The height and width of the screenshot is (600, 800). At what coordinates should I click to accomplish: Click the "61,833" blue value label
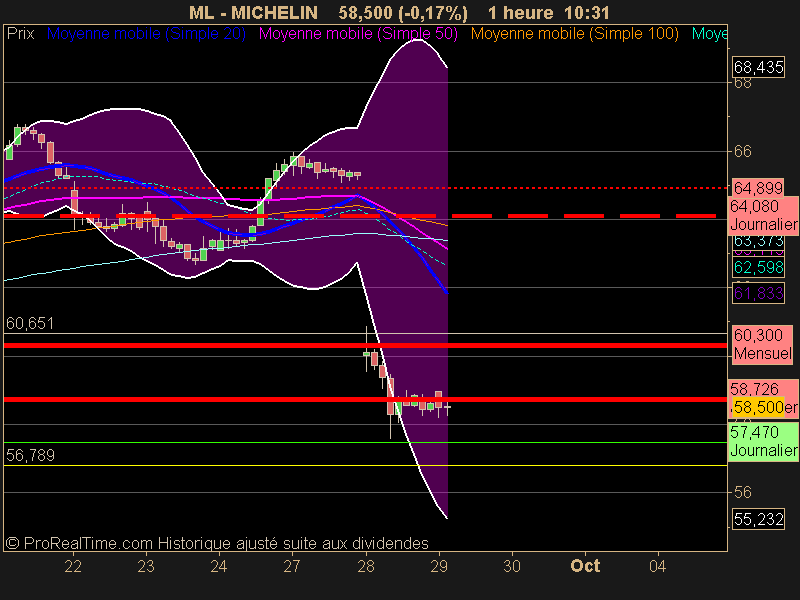(x=758, y=293)
